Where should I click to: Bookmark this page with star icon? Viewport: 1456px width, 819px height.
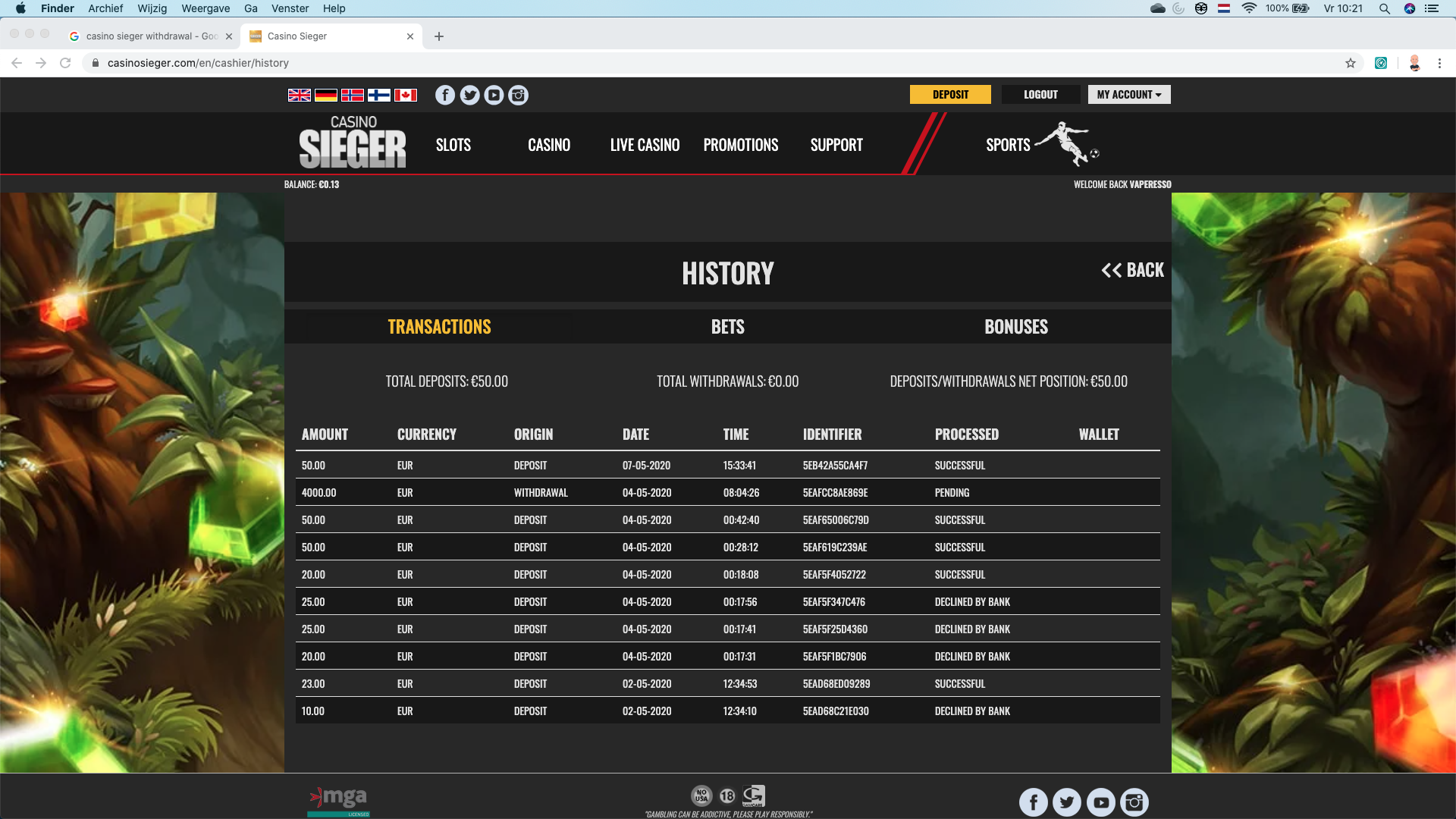coord(1351,63)
